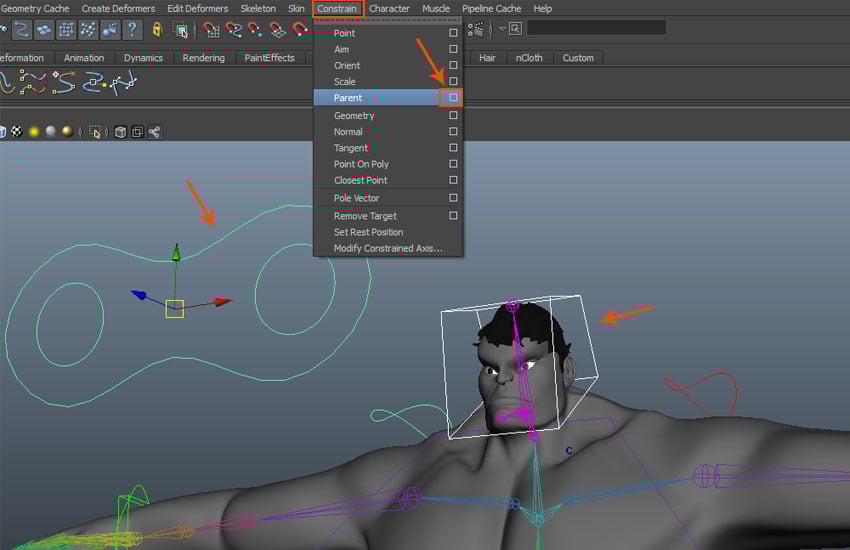Choose Modify Constrained Axis... entry
The width and height of the screenshot is (850, 550).
tap(387, 248)
